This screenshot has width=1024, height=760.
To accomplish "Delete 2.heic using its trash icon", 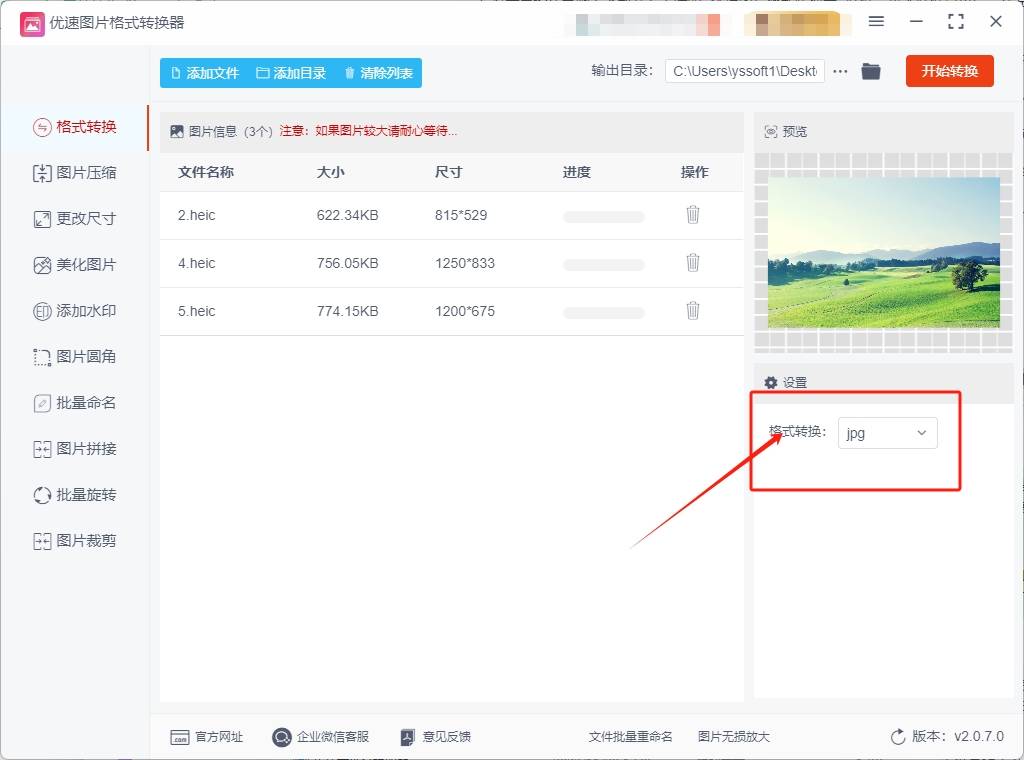I will pos(693,215).
